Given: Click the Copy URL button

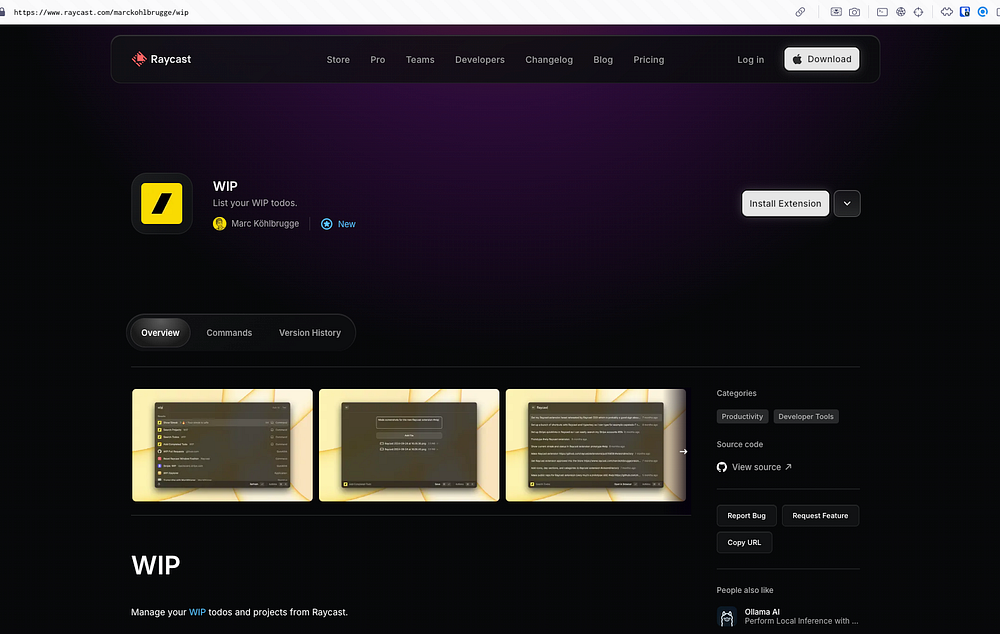Looking at the screenshot, I should (x=744, y=542).
